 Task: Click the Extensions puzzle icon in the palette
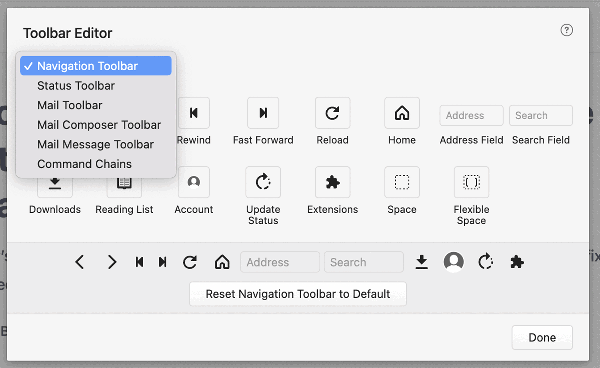(333, 182)
